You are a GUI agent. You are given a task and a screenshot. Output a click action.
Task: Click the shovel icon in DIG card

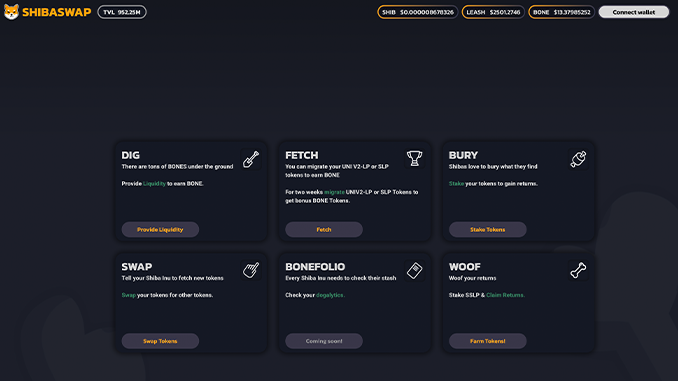[x=251, y=159]
